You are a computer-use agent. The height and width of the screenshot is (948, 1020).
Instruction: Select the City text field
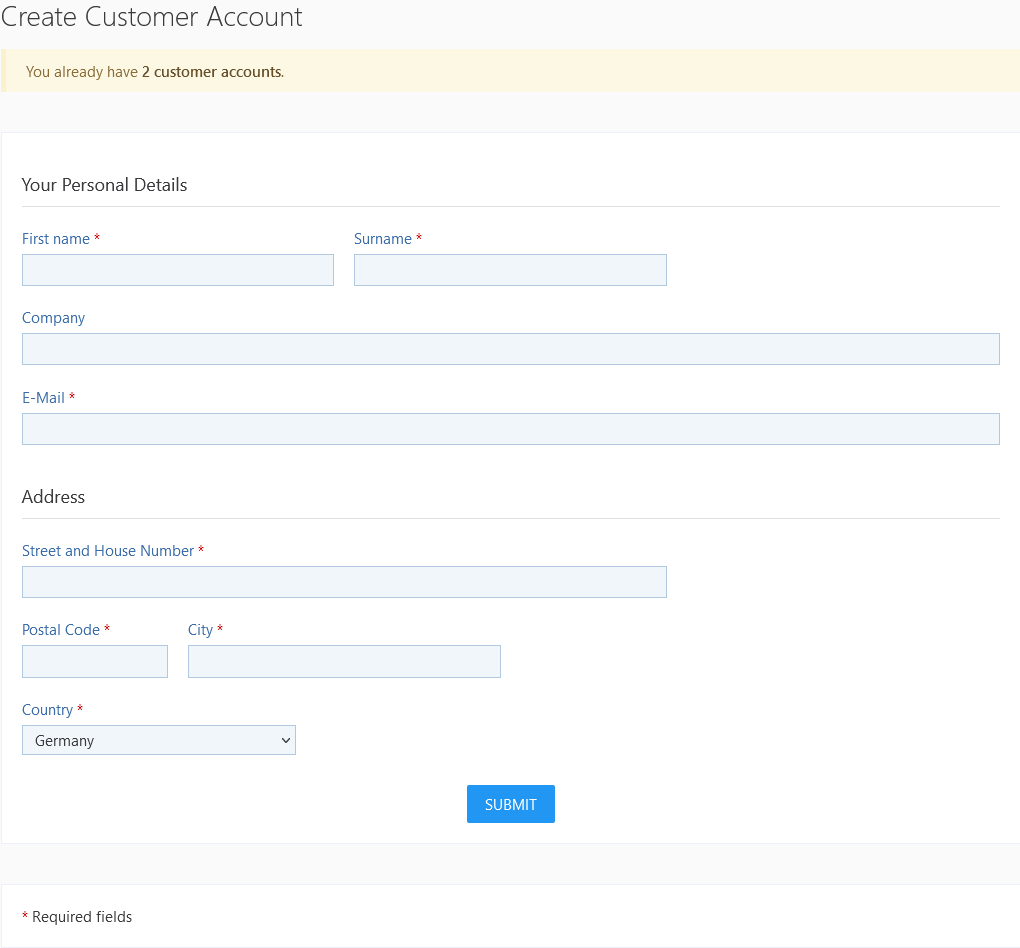(x=344, y=662)
